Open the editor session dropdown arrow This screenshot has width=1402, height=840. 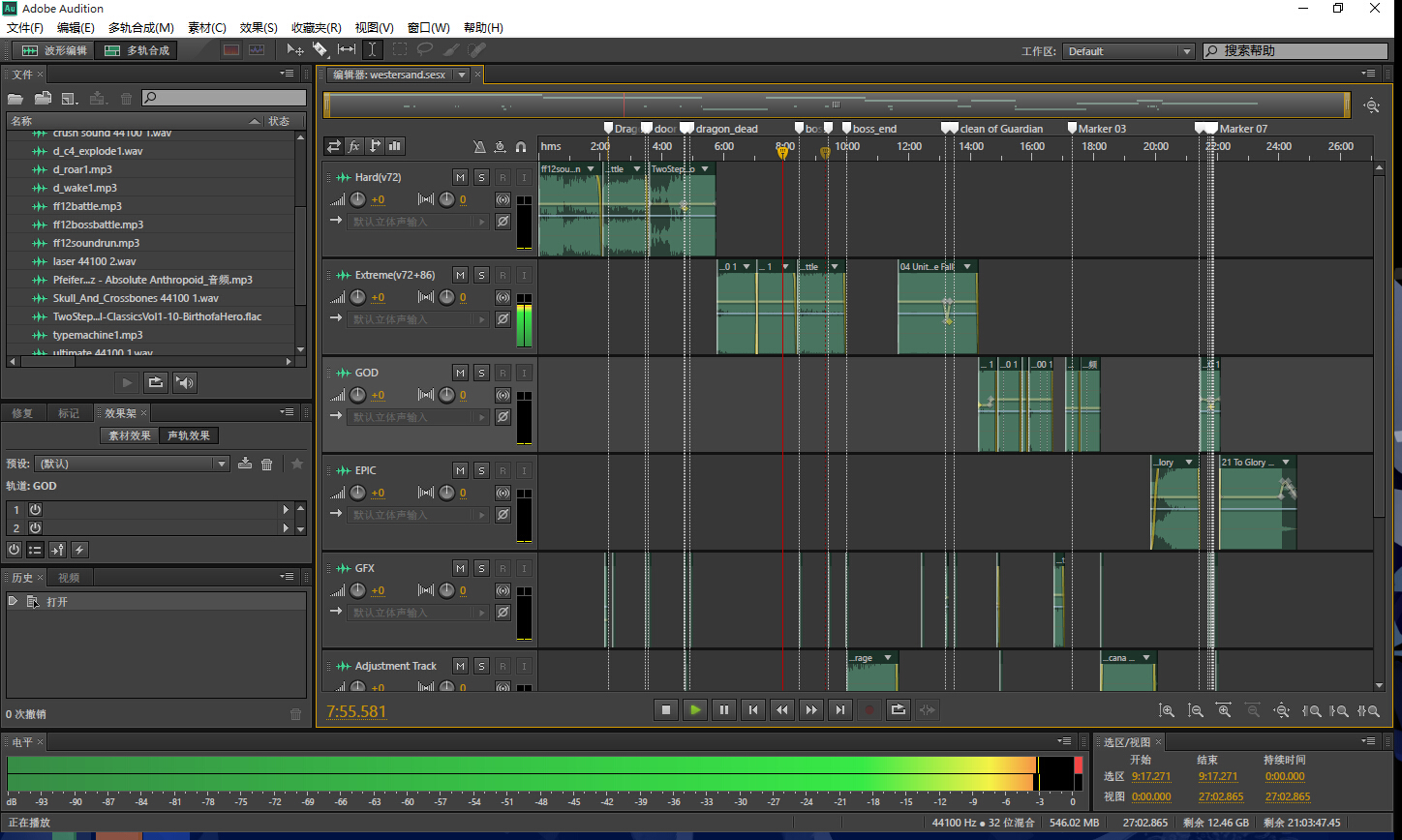pyautogui.click(x=462, y=75)
